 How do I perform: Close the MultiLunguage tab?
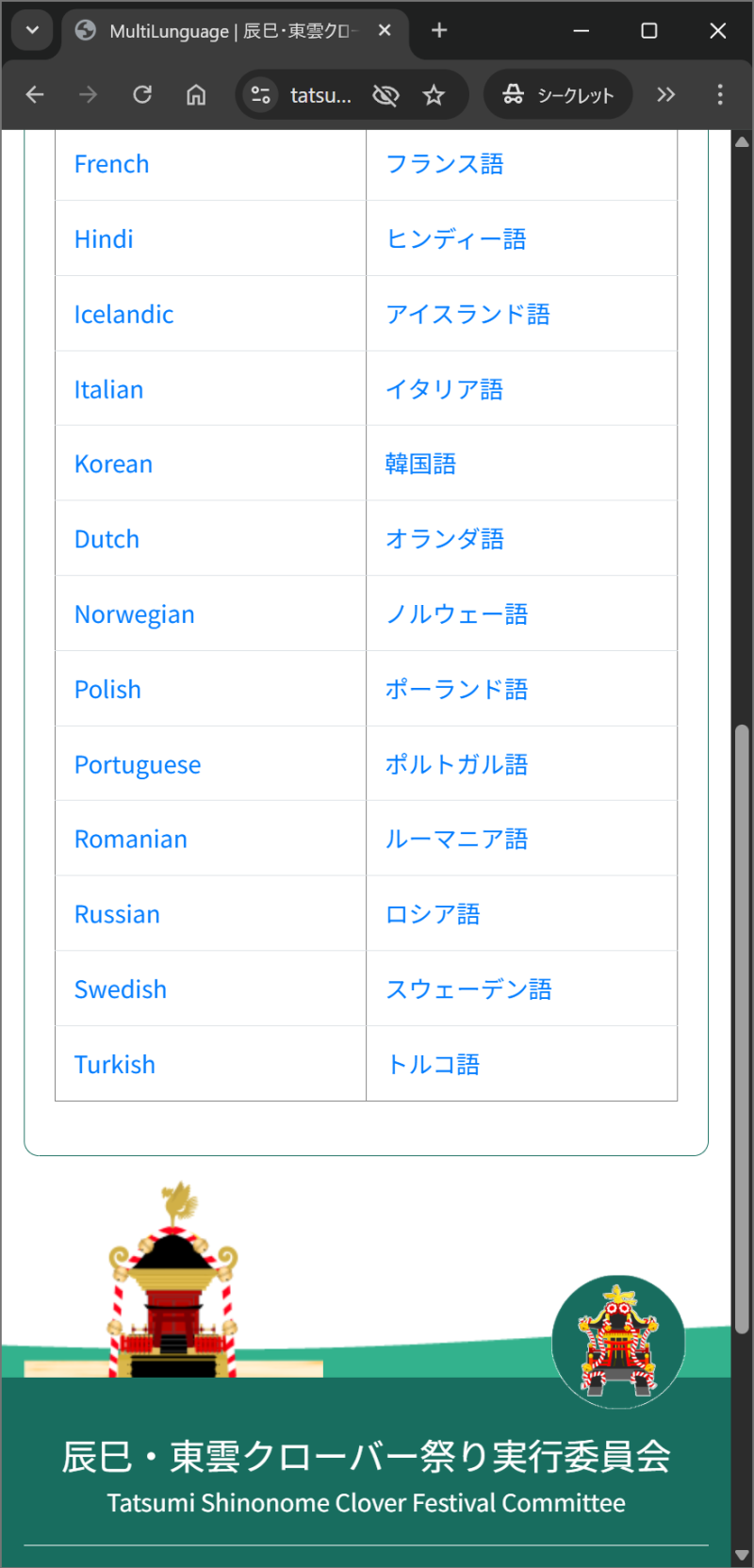click(385, 30)
